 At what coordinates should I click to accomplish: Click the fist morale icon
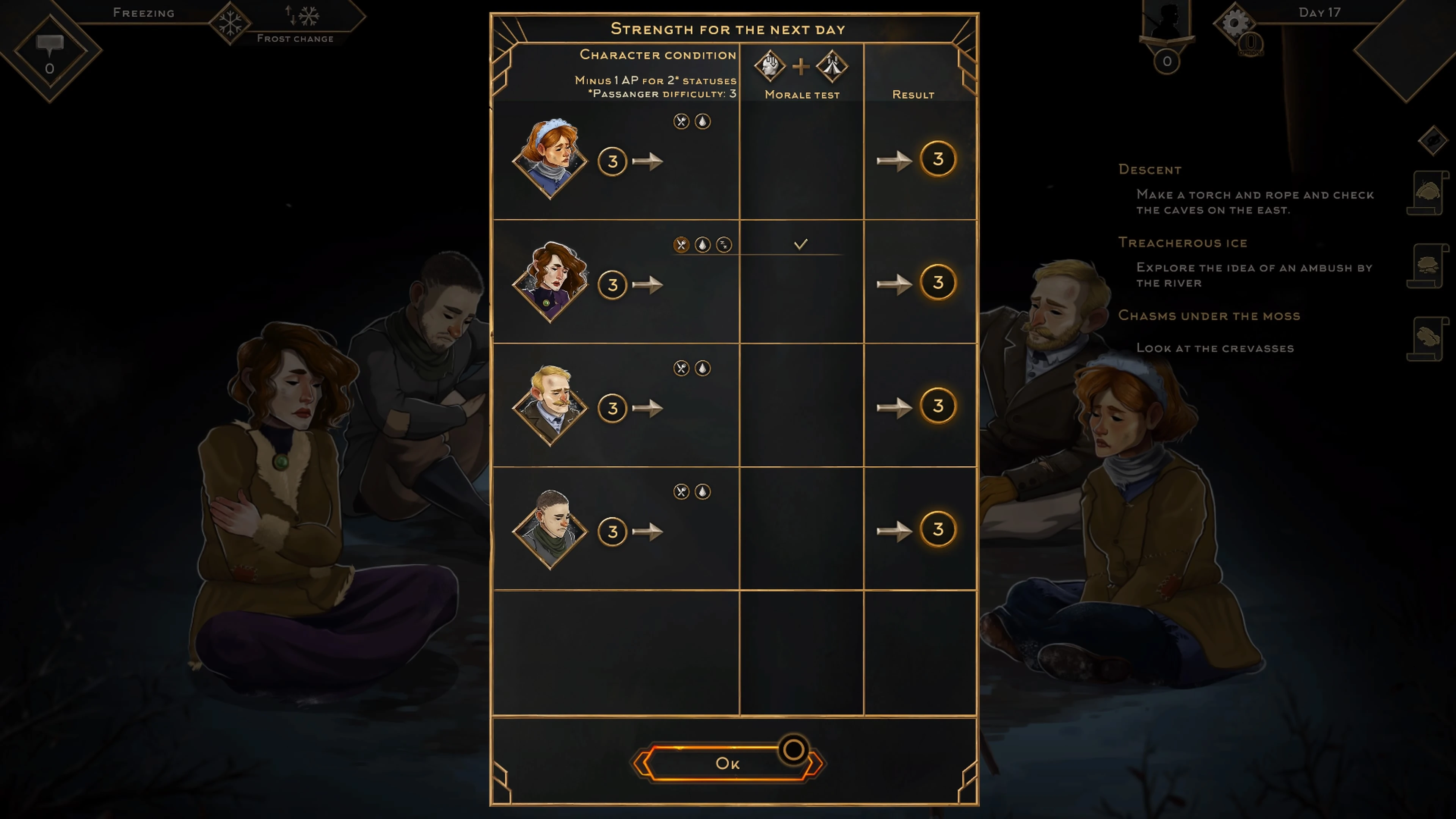[770, 66]
